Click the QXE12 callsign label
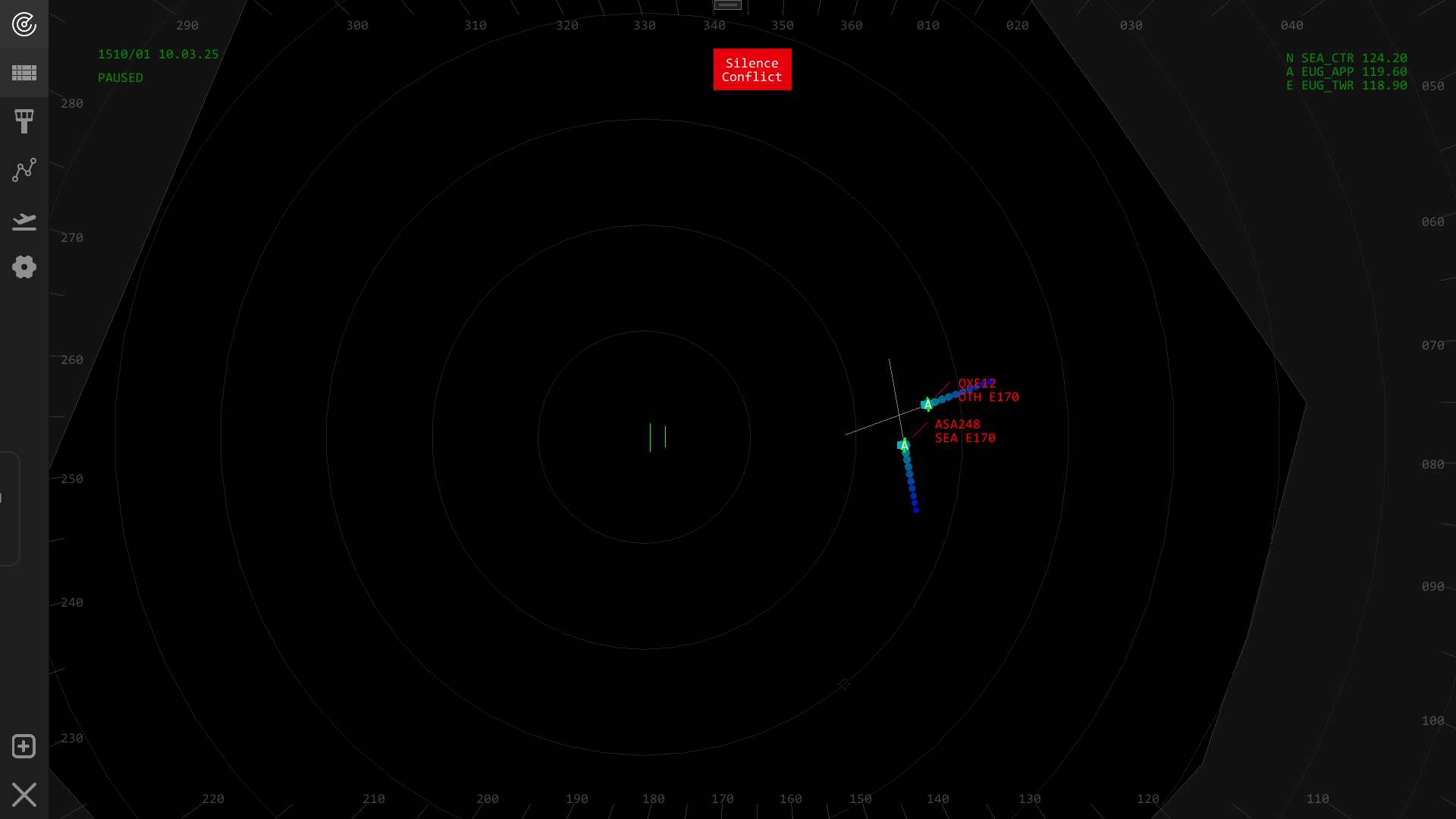 [977, 384]
